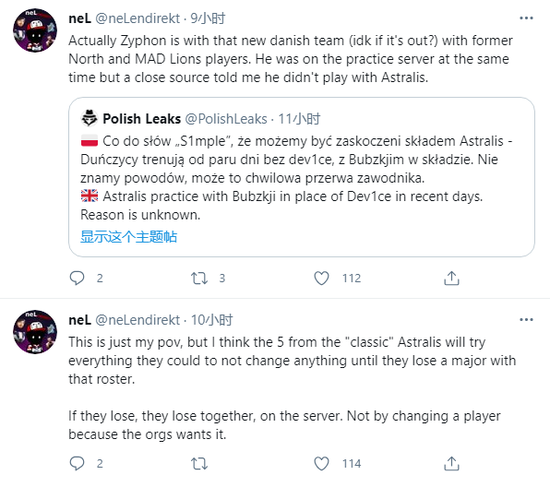This screenshot has height=487, width=550.
Task: Retweet the first neL tweet
Action: (x=199, y=278)
